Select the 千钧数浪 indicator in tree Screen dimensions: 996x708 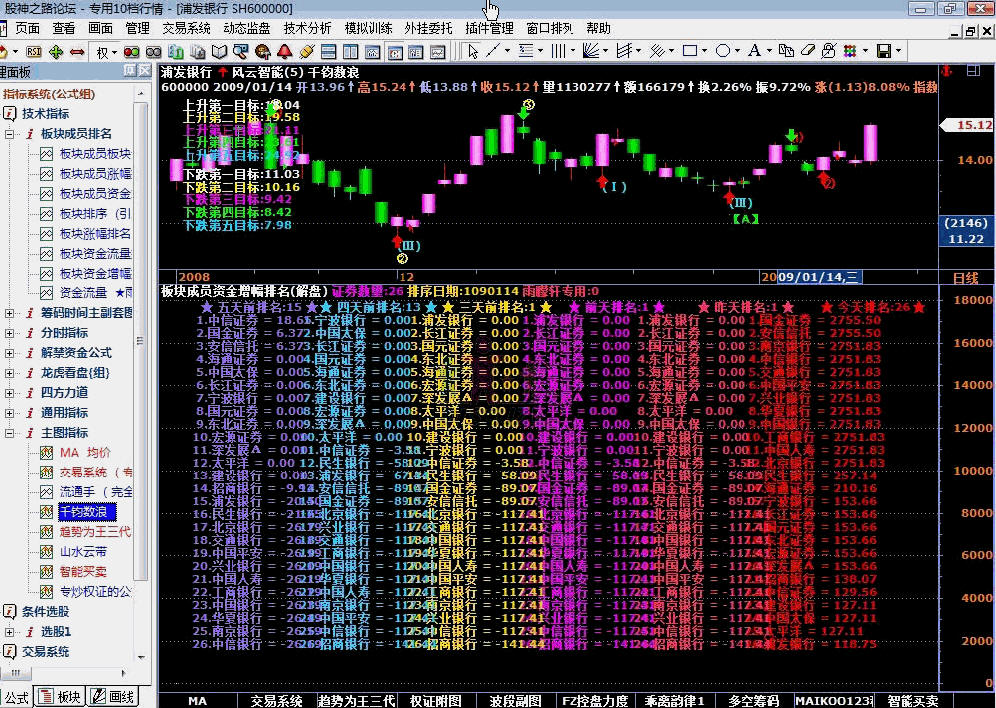coord(86,512)
